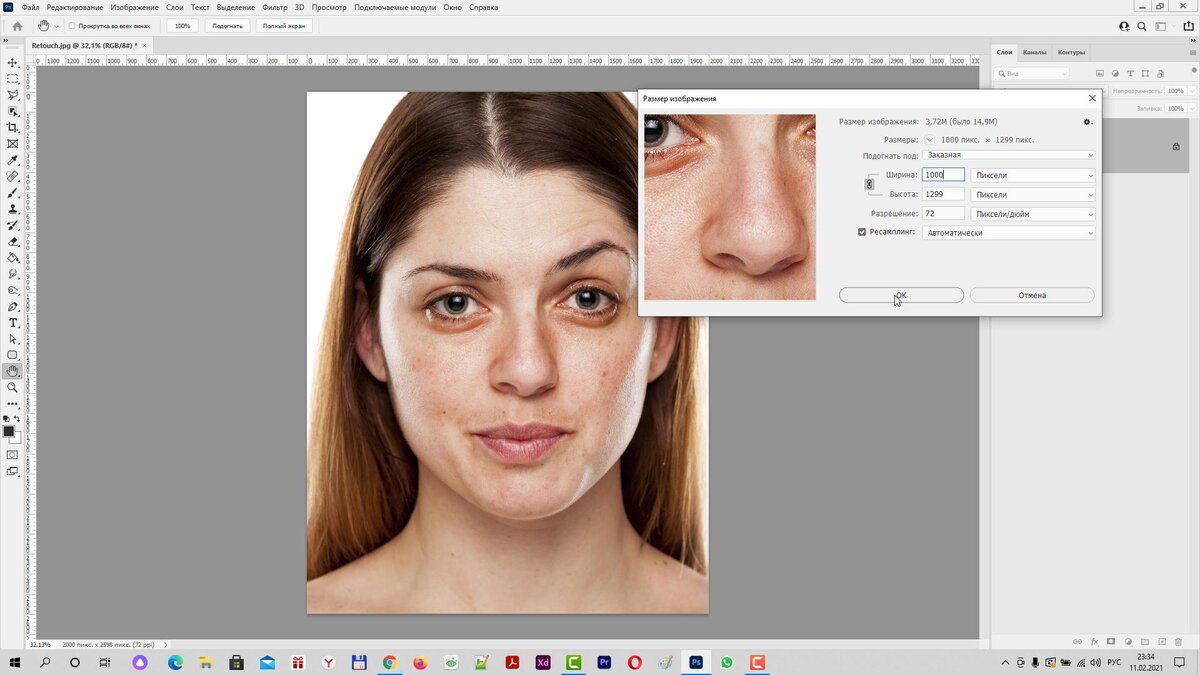Expand the dimensions units arrow
The width and height of the screenshot is (1200, 675).
[930, 140]
